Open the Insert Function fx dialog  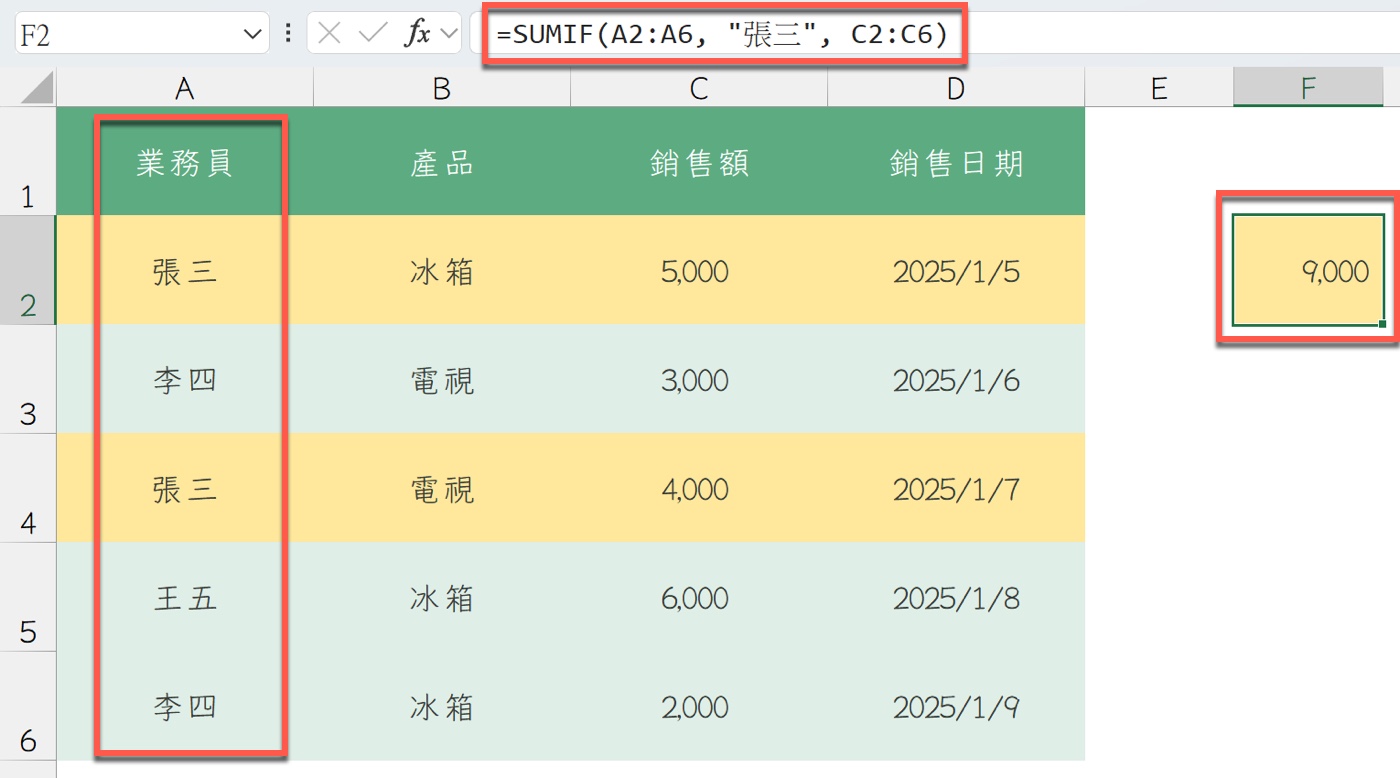[417, 34]
